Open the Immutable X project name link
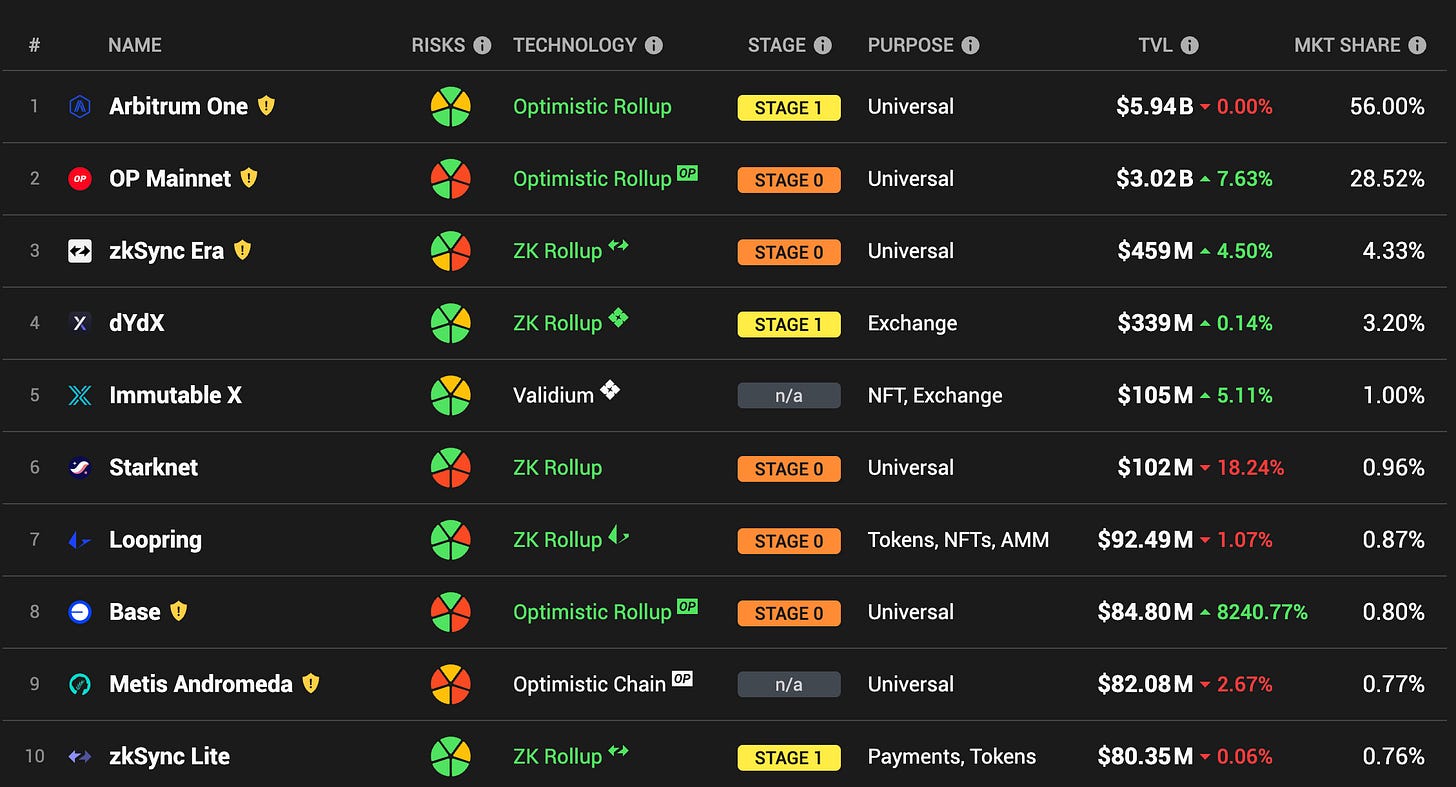1456x787 pixels. pos(175,395)
